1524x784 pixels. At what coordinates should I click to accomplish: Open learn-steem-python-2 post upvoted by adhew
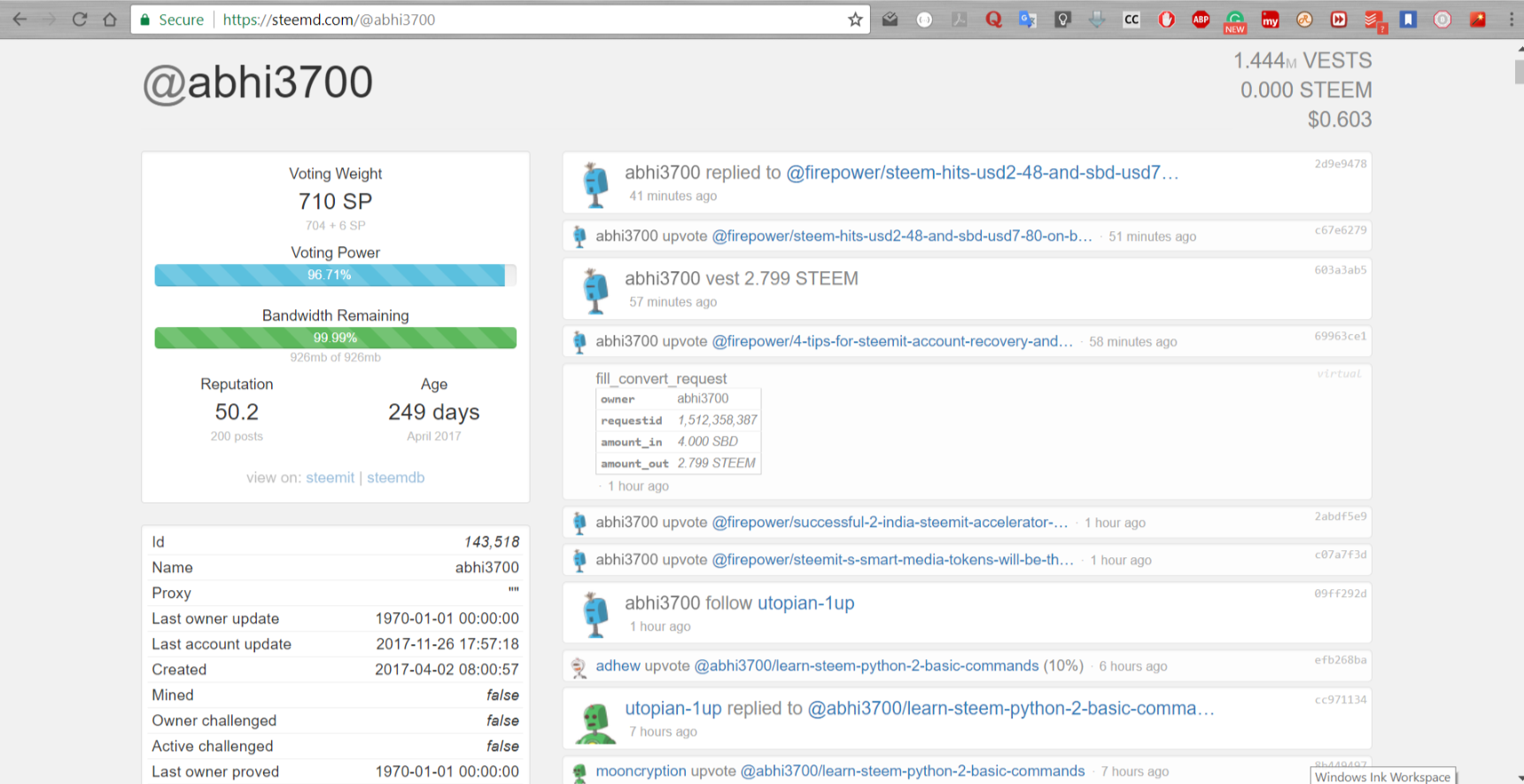[867, 665]
